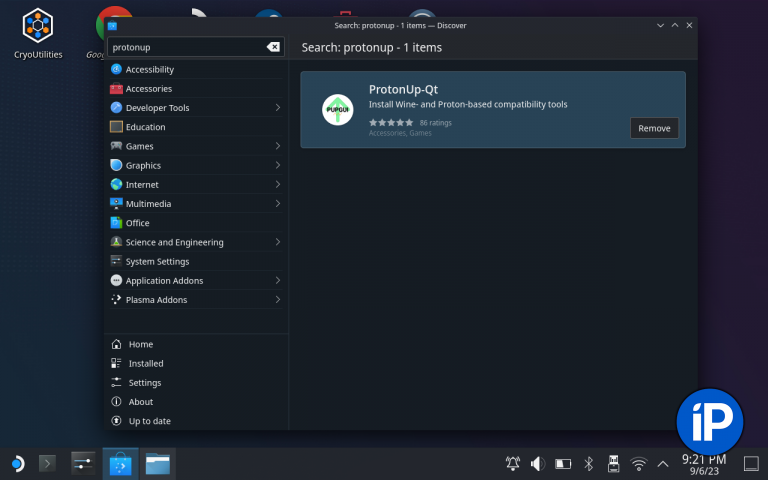This screenshot has height=480, width=768.
Task: Expand the Games category arrow
Action: point(277,146)
